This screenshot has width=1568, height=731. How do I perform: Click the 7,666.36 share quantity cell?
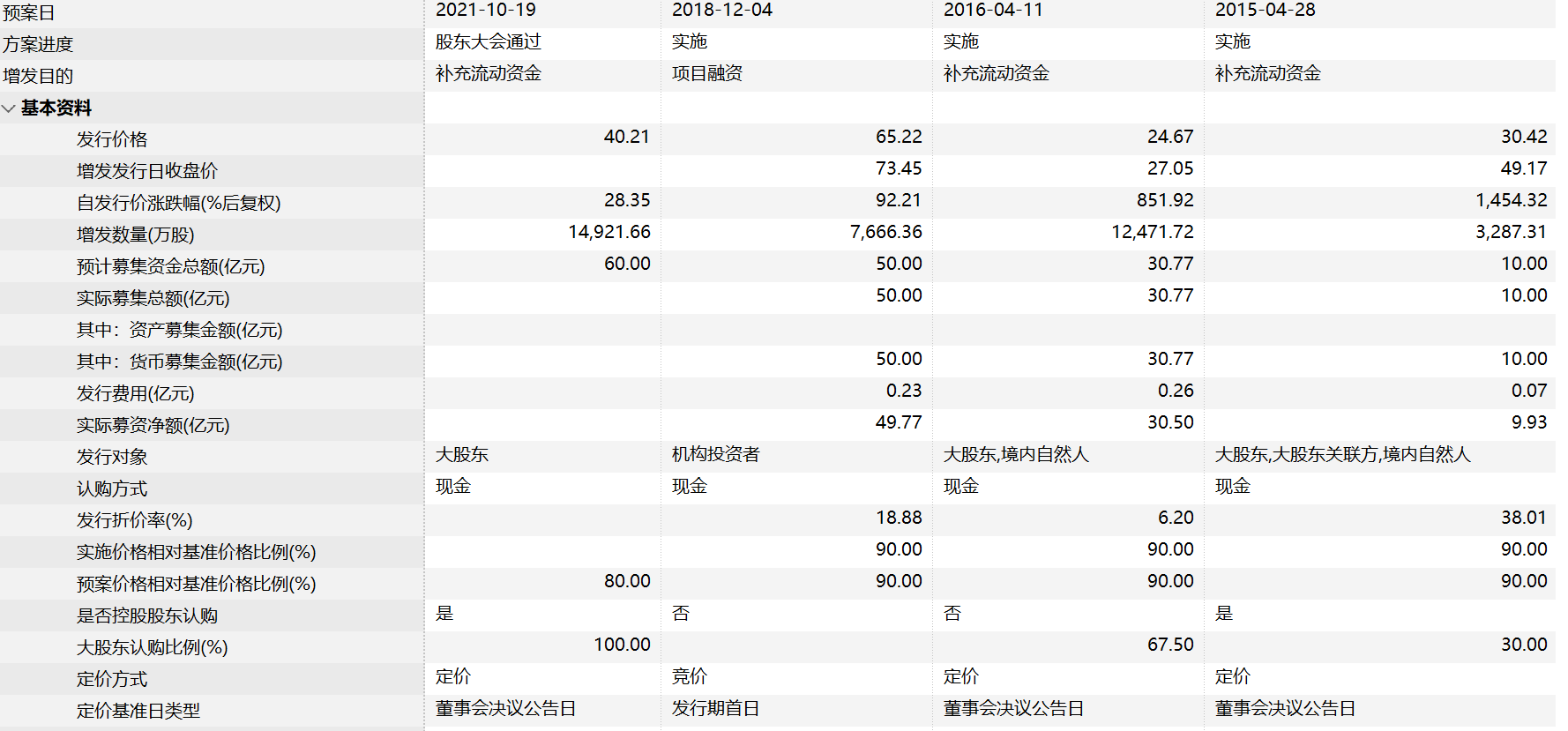point(886,232)
